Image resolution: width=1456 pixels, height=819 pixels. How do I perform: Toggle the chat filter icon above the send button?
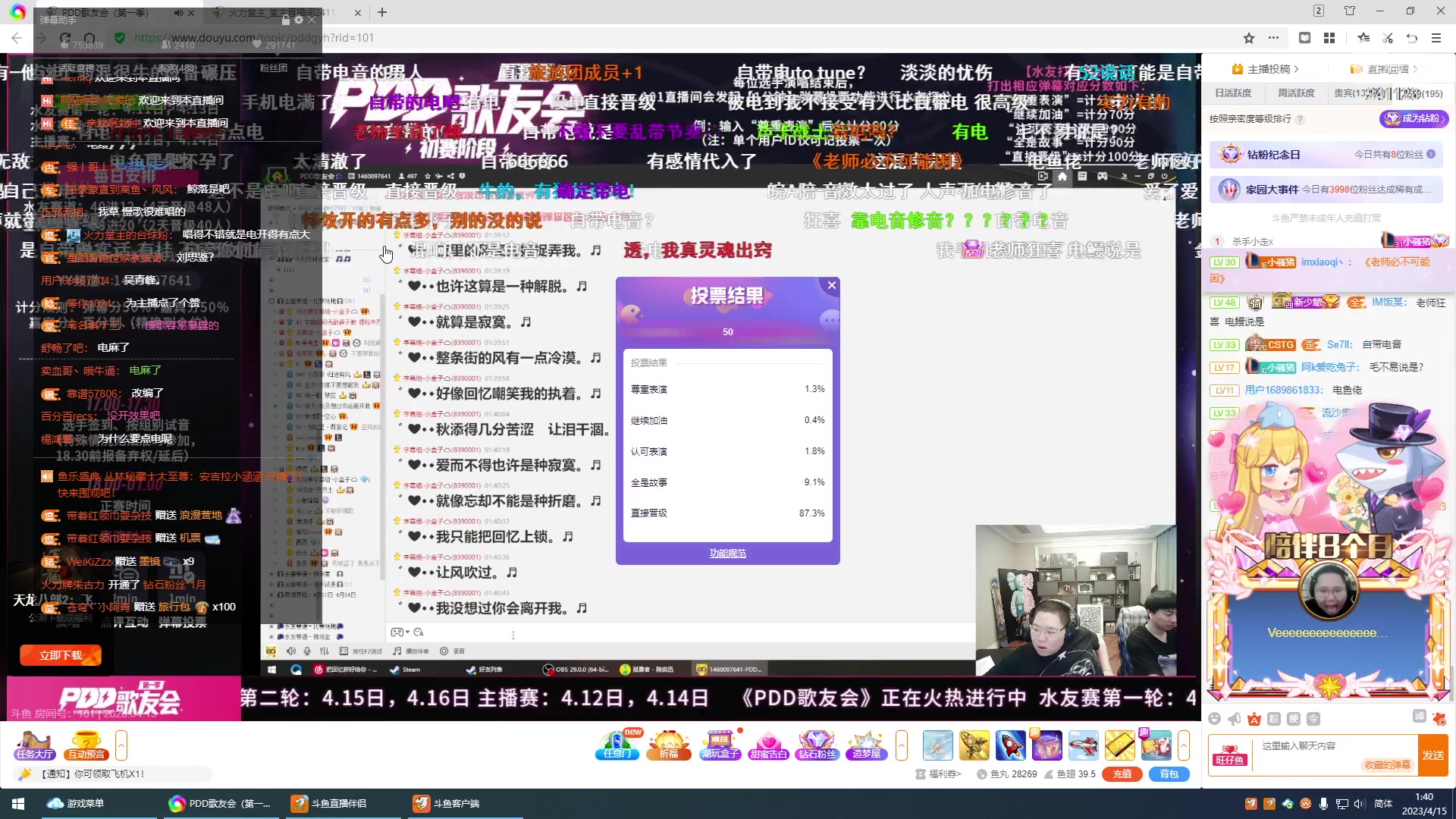pyautogui.click(x=1420, y=717)
